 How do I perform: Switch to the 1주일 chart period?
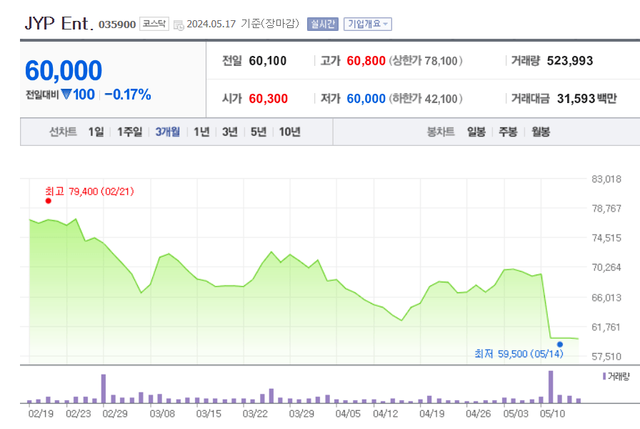(130, 132)
